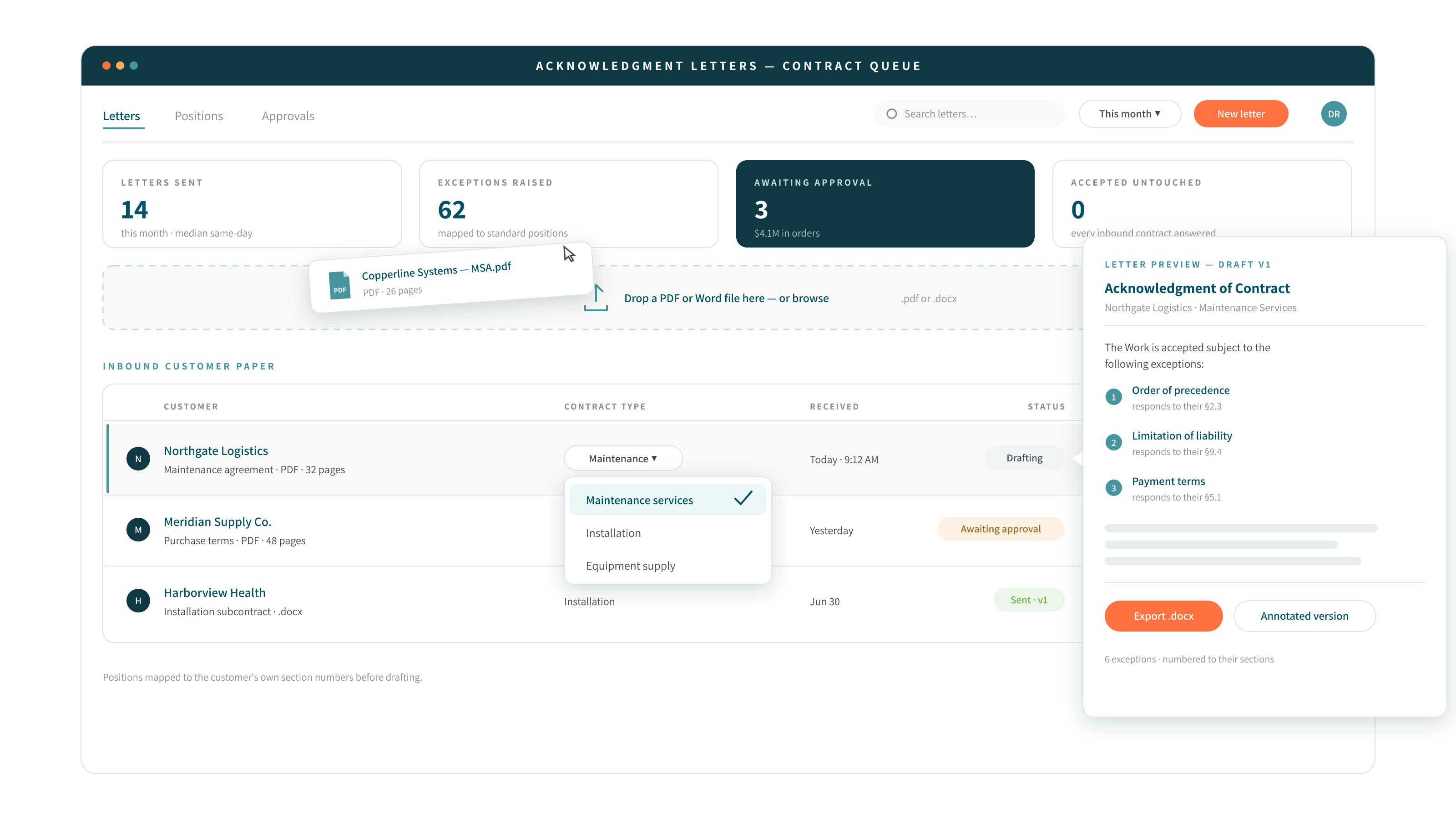Open the Exceptions Raised stat card

click(x=569, y=204)
